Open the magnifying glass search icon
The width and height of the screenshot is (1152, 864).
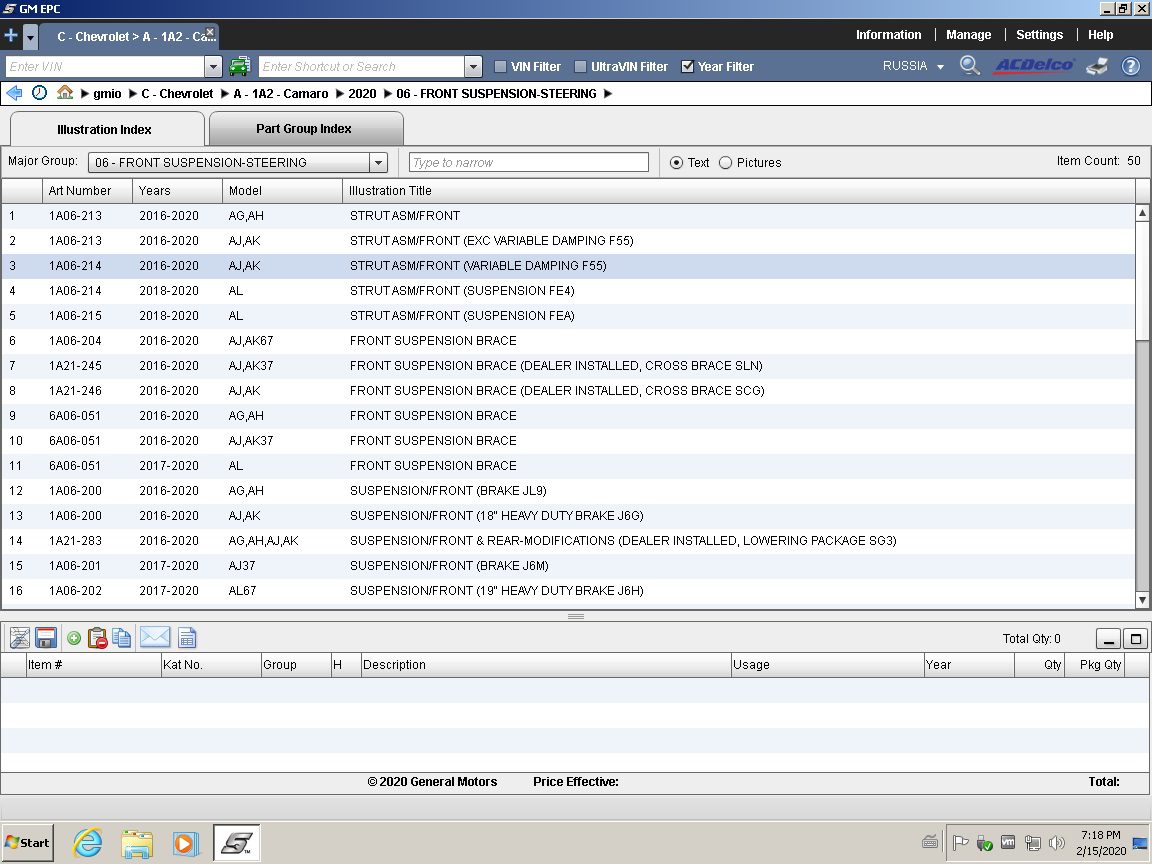tap(969, 66)
